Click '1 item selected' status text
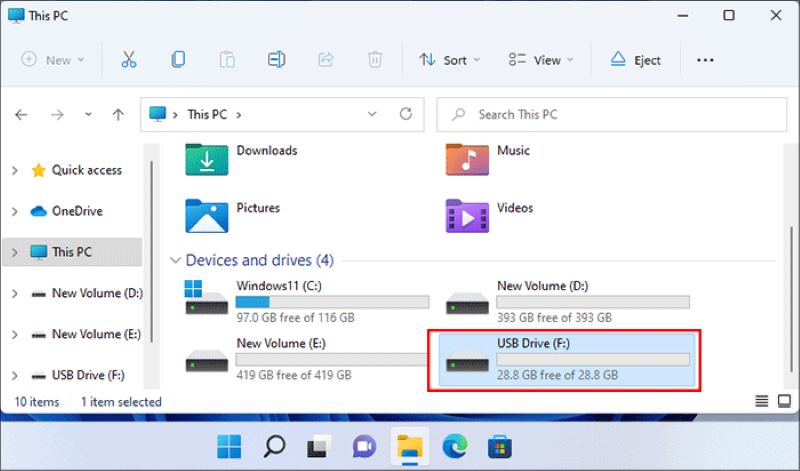 [x=121, y=402]
